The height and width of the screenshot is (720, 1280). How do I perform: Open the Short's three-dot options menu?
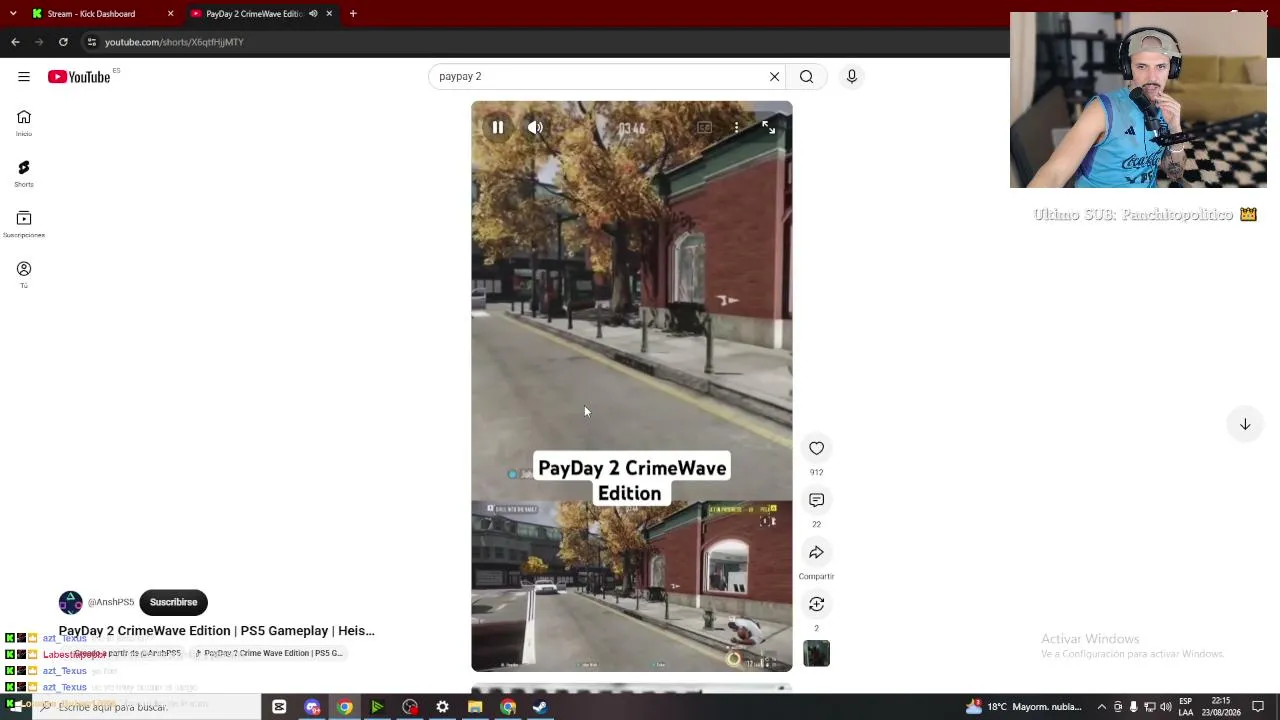coord(736,128)
